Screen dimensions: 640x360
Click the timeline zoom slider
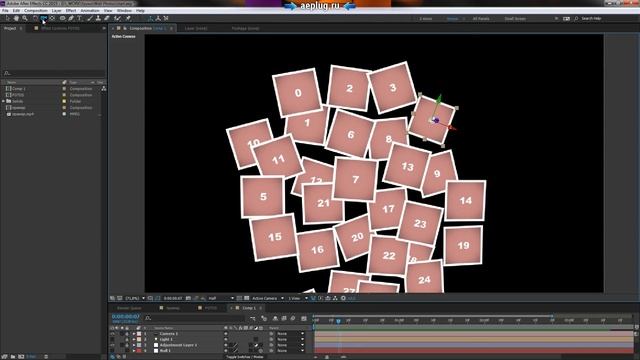click(327, 357)
